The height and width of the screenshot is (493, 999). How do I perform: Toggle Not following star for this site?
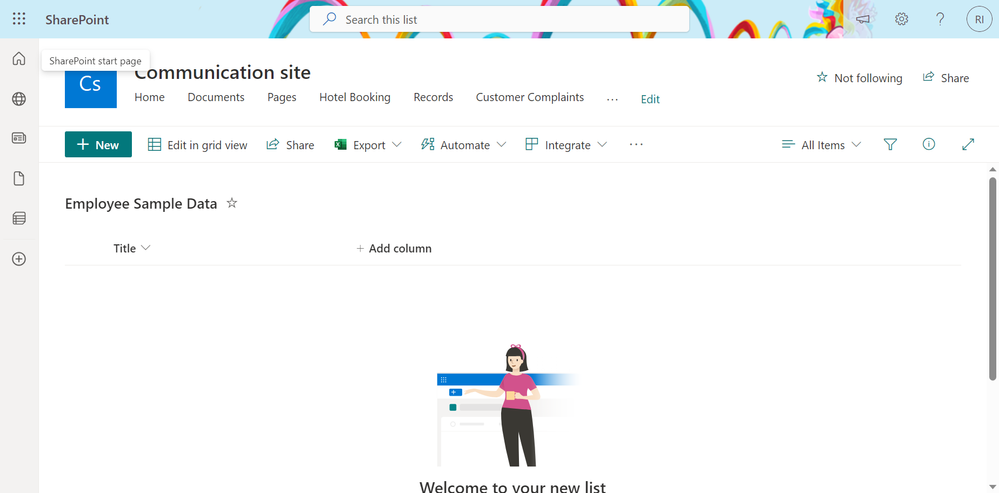click(859, 78)
